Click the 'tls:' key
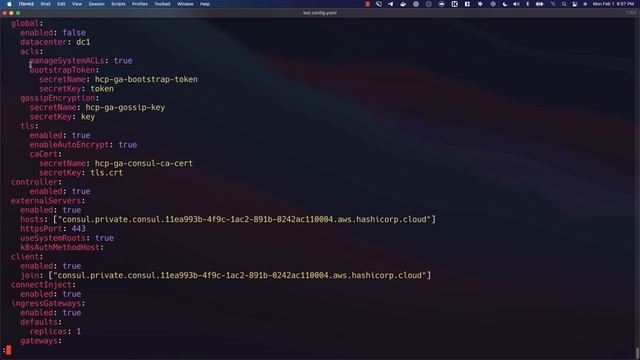The image size is (640, 360). (29, 126)
